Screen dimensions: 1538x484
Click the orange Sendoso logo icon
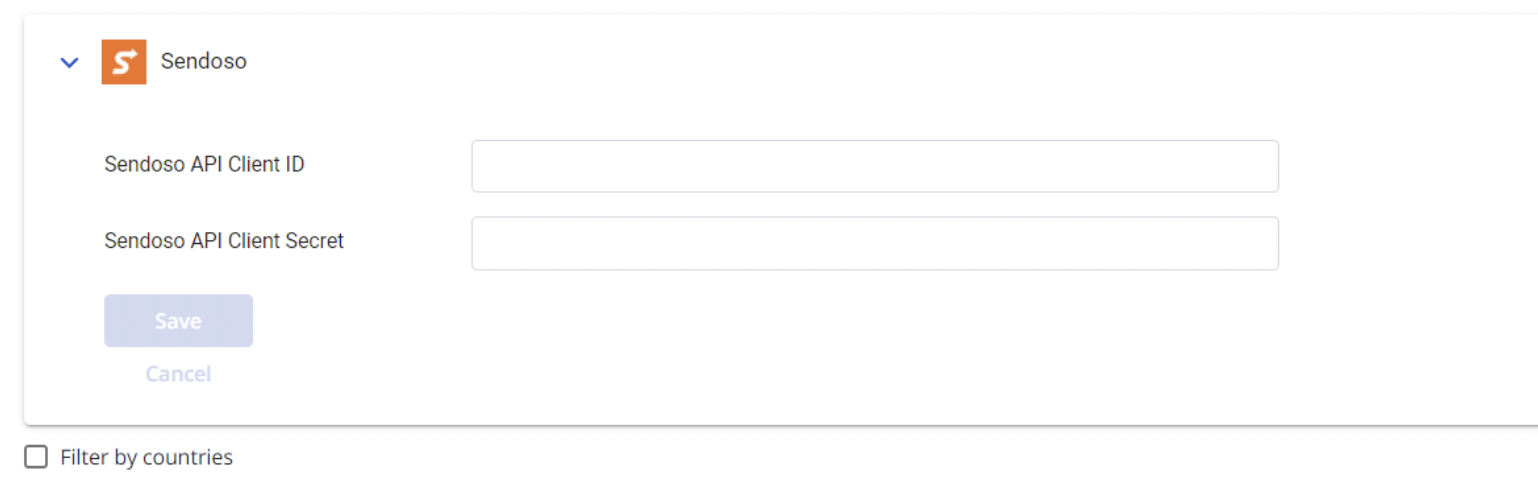coord(124,62)
